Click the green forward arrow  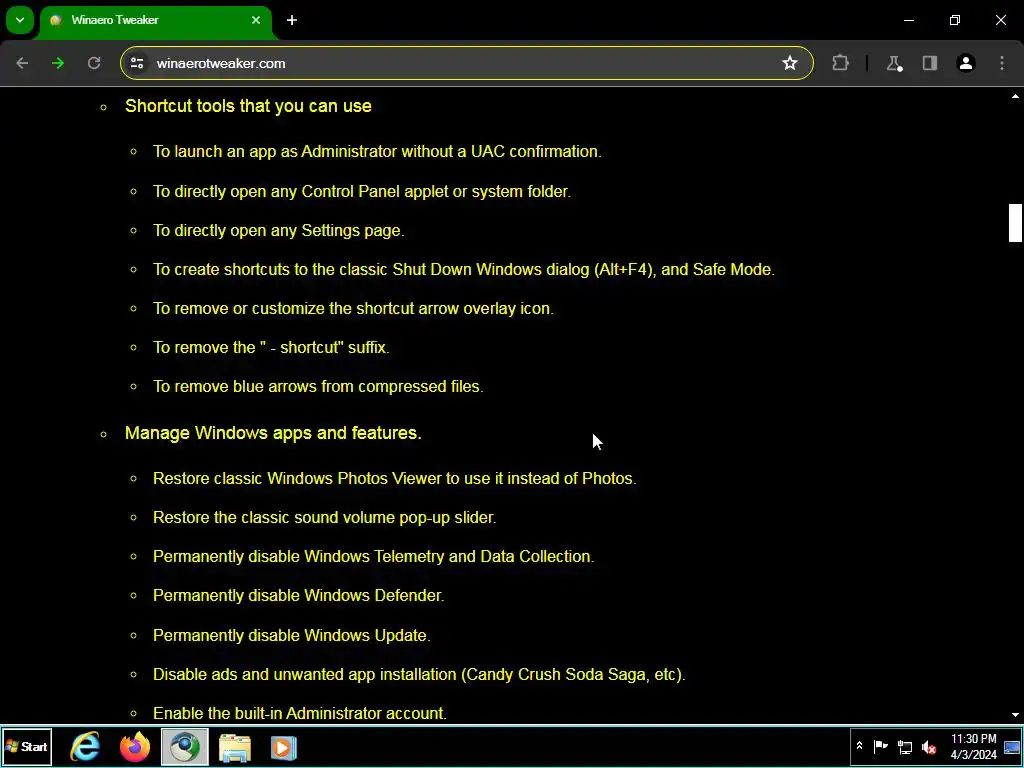click(x=58, y=63)
